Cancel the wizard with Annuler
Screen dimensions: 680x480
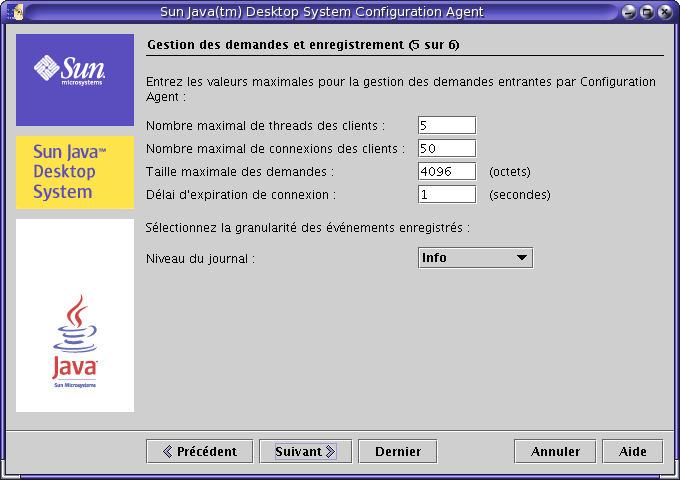555,451
